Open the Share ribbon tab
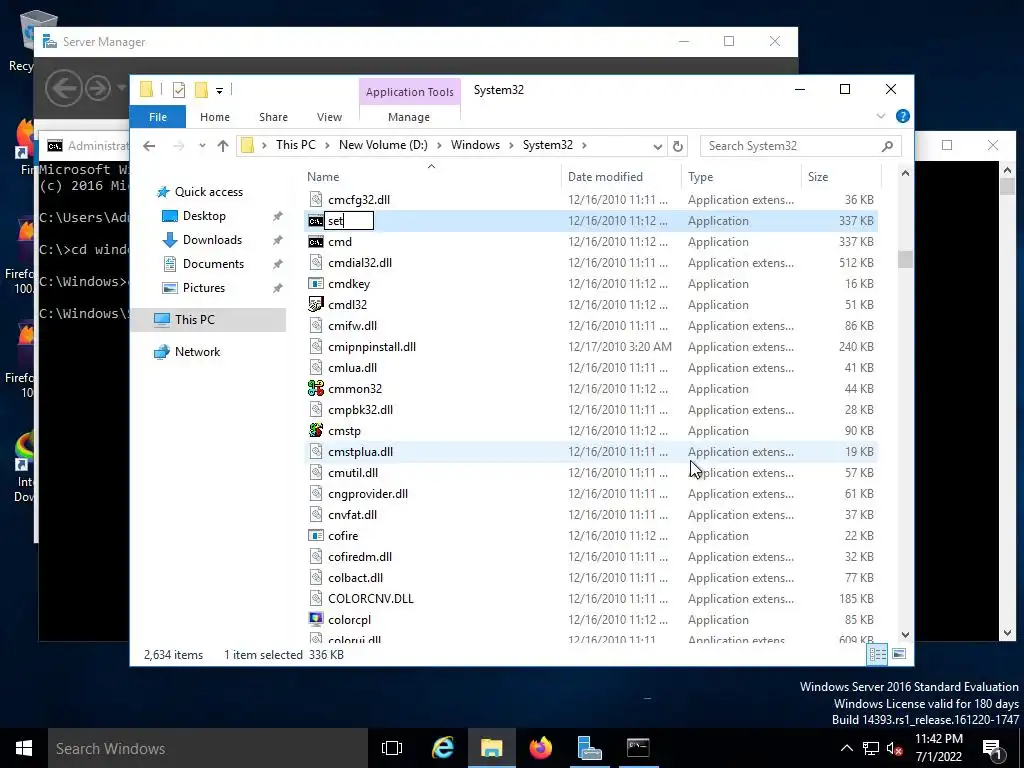The width and height of the screenshot is (1024, 768). [x=273, y=117]
